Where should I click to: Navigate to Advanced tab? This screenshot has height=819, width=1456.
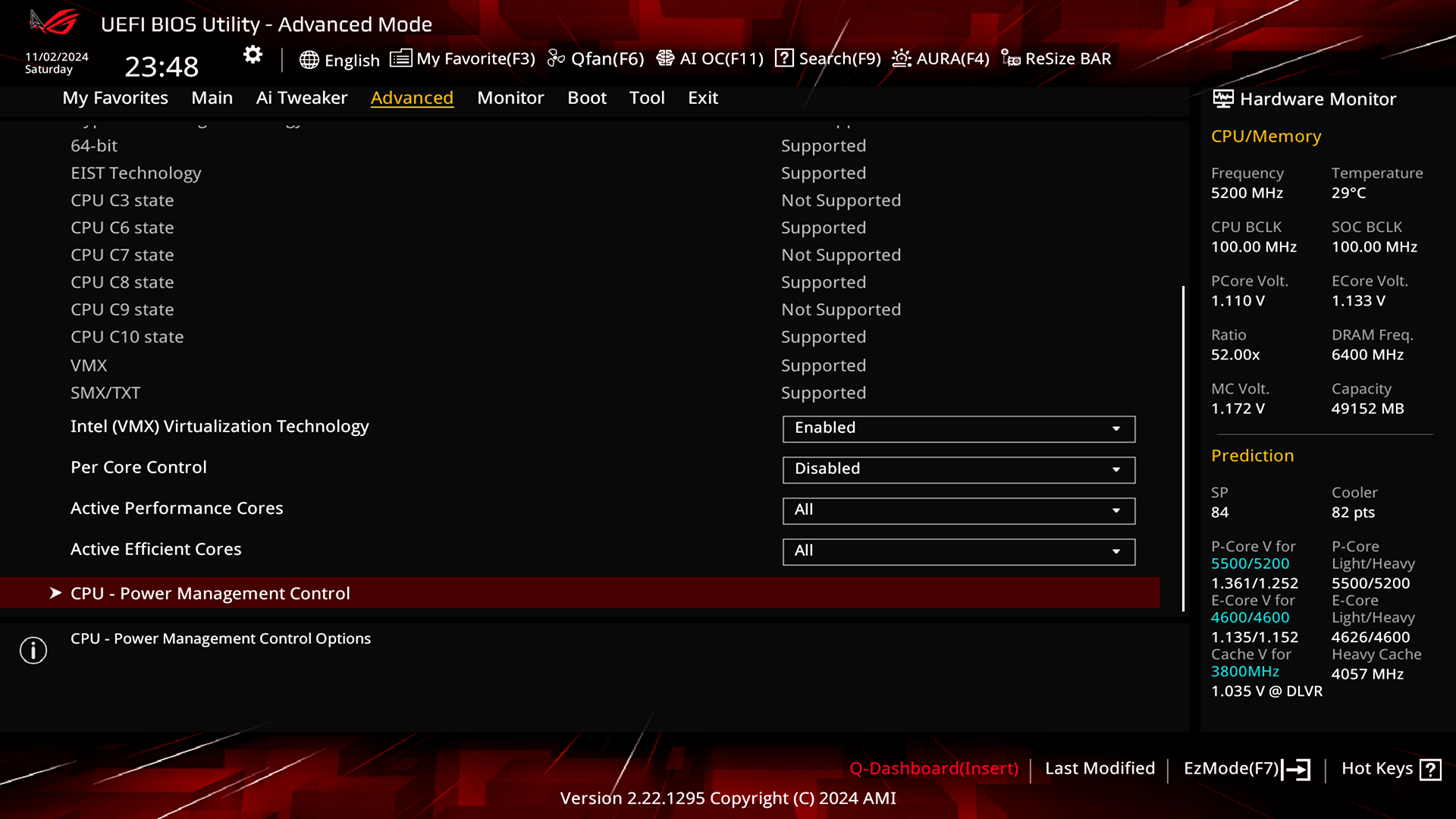click(412, 97)
